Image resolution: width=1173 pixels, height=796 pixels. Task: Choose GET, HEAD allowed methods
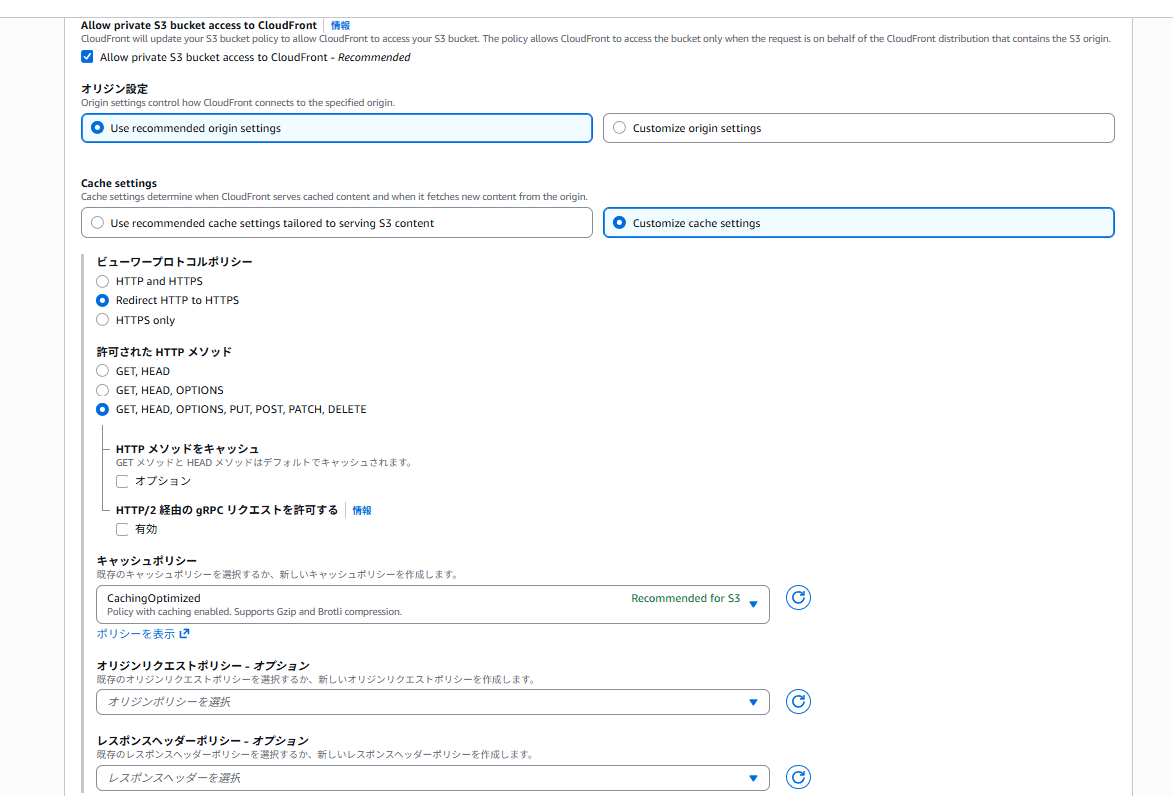point(102,371)
